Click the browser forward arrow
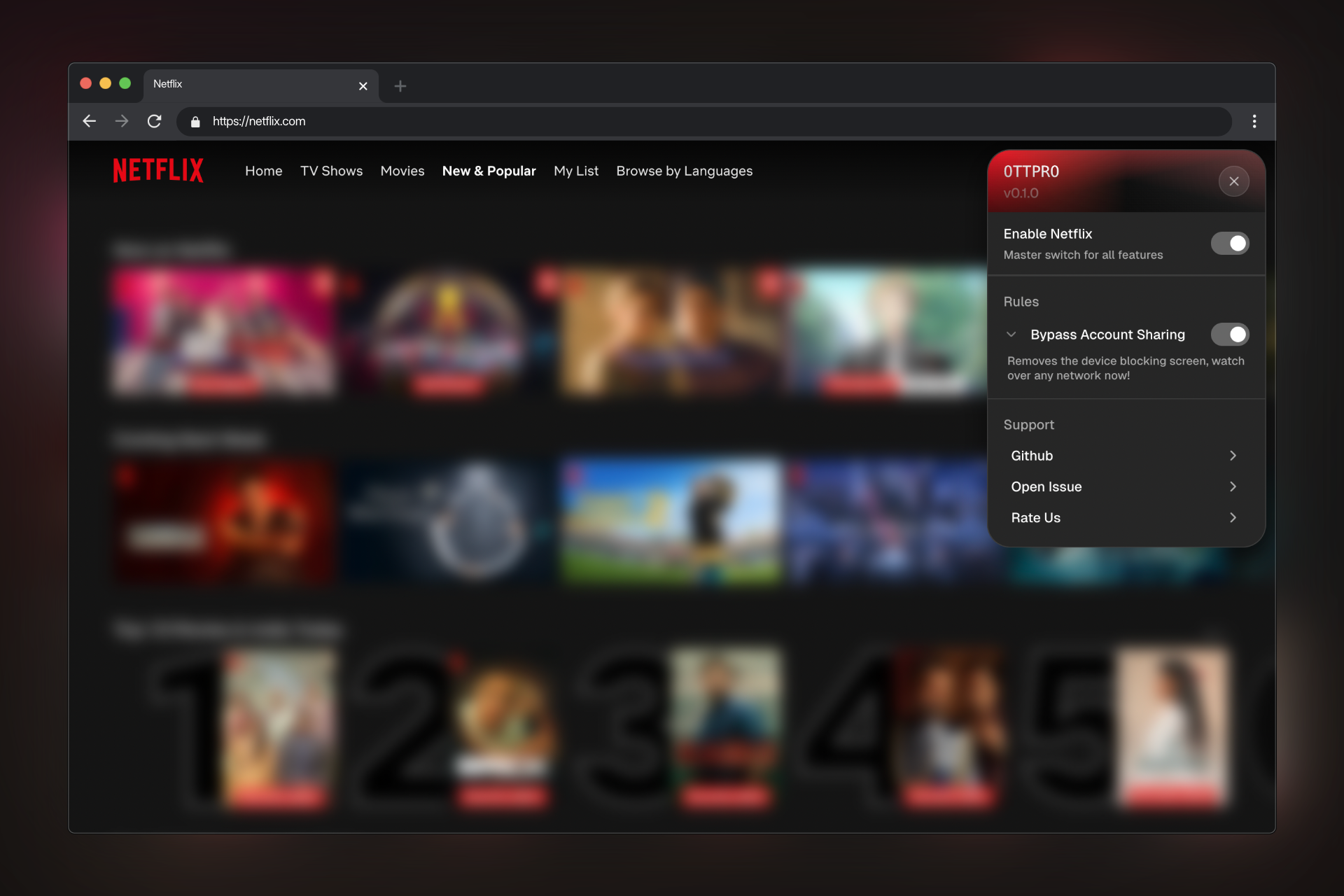1344x896 pixels. [x=122, y=121]
